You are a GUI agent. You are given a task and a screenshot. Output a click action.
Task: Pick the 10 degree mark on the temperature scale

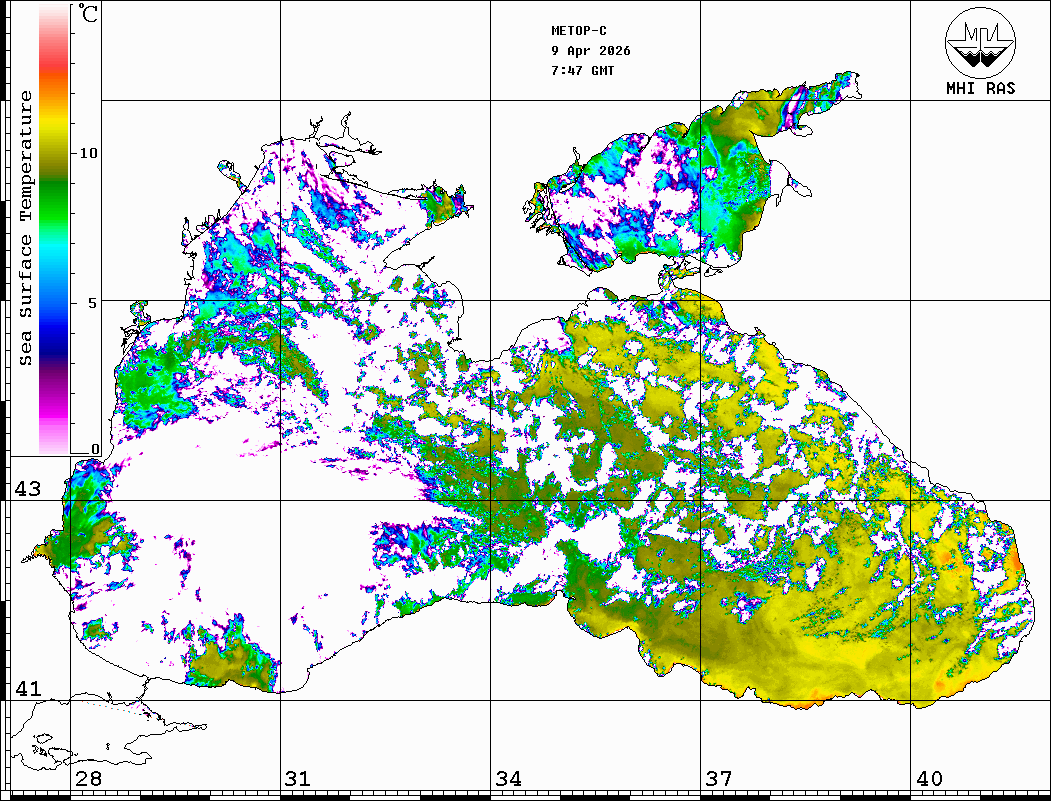pos(89,153)
